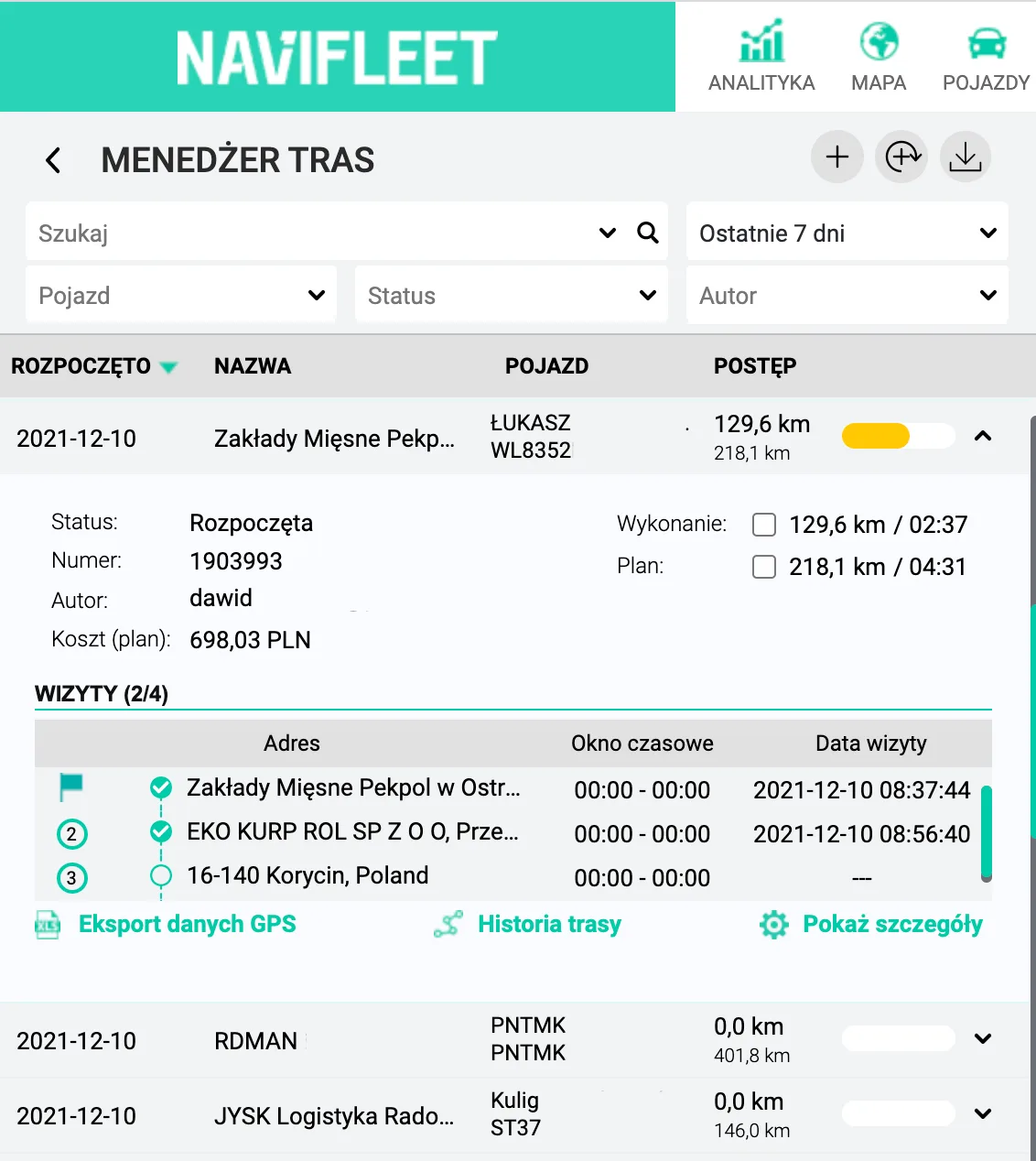Toggle the Wykonanie checkbox
Image resolution: width=1036 pixels, height=1161 pixels.
(x=764, y=525)
